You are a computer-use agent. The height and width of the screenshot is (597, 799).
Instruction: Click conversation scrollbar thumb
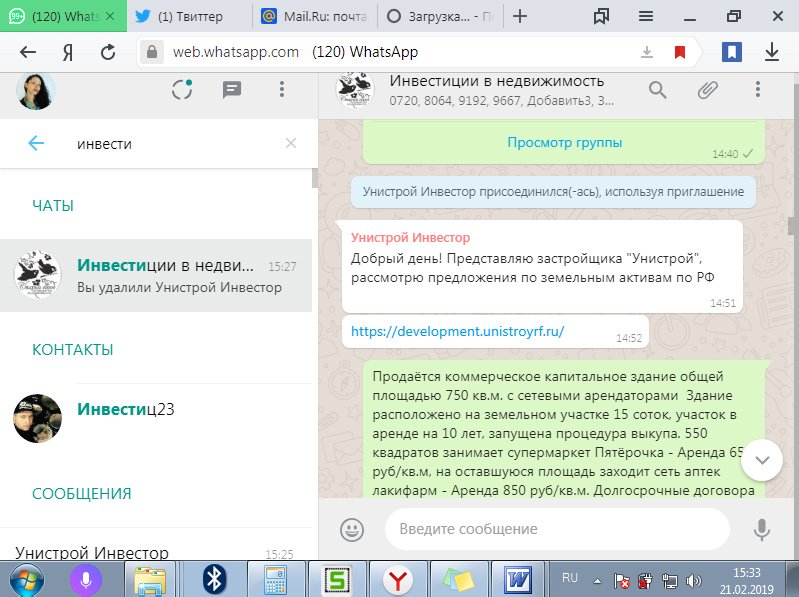click(x=791, y=225)
